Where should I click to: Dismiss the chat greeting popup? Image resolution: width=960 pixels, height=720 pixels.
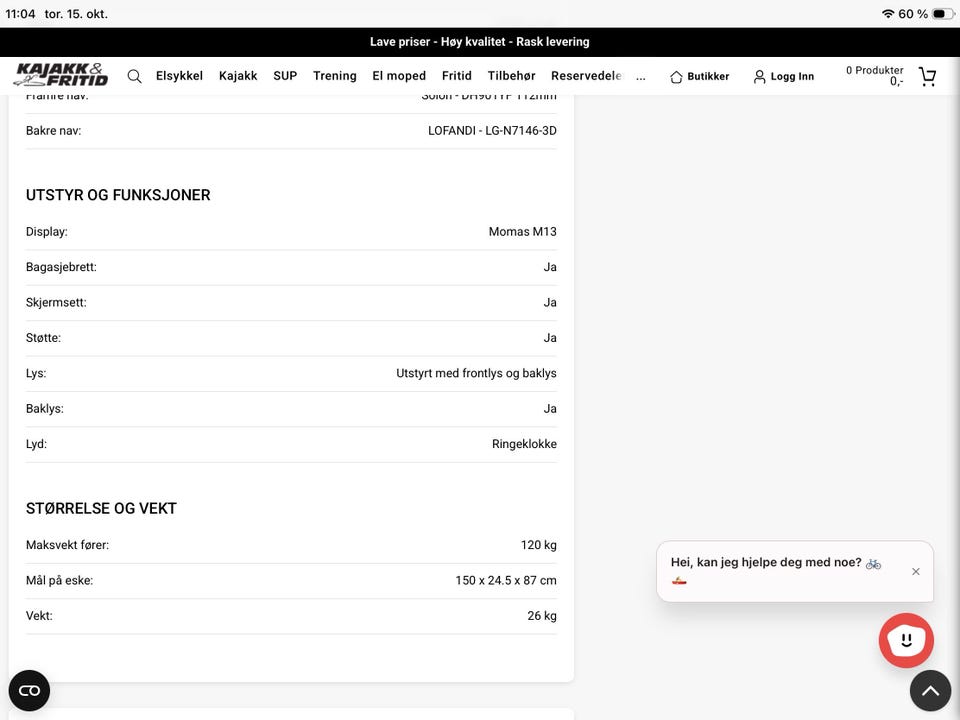tap(916, 571)
